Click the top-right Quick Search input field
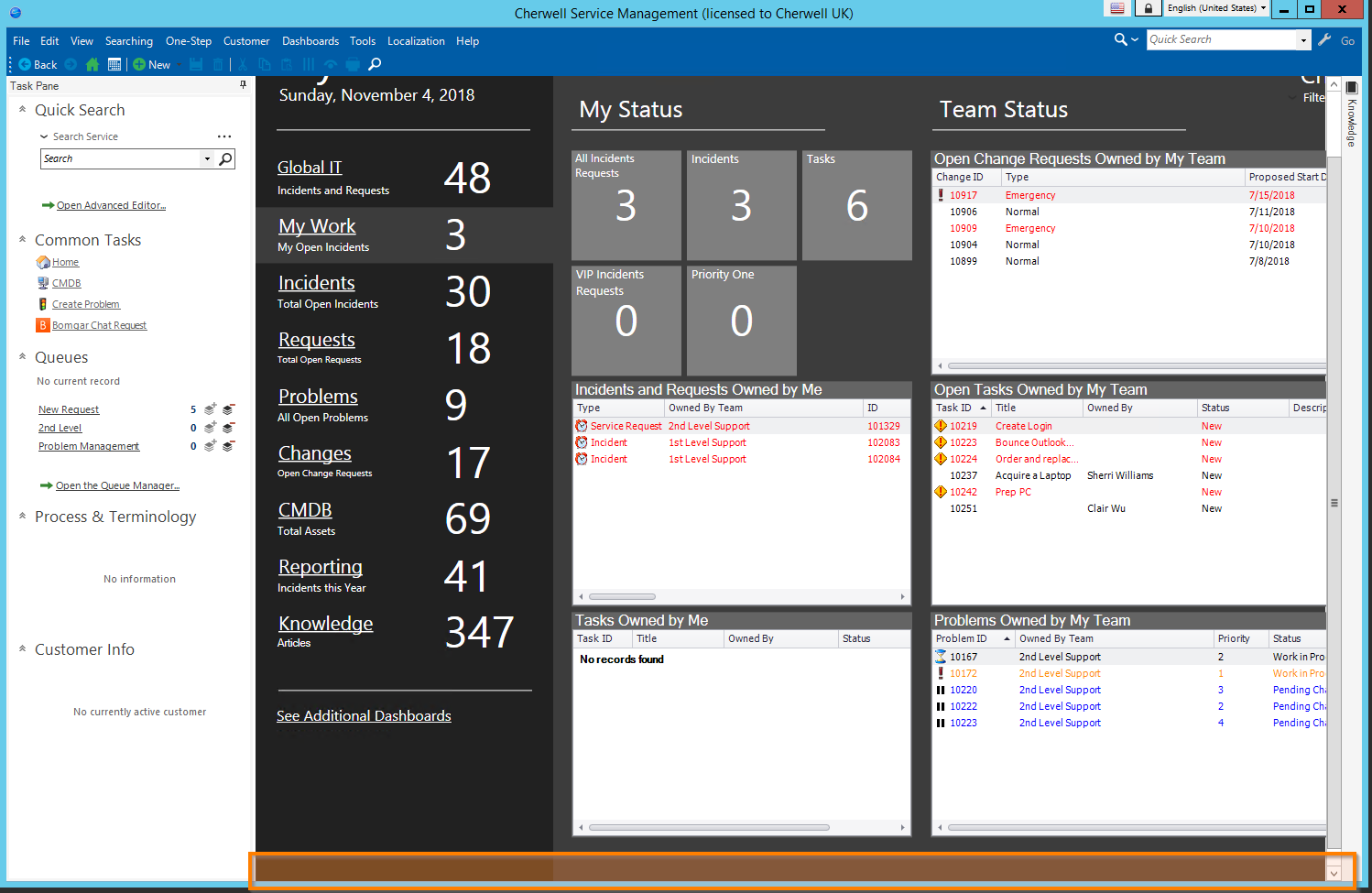Image resolution: width=1372 pixels, height=893 pixels. (x=1222, y=40)
